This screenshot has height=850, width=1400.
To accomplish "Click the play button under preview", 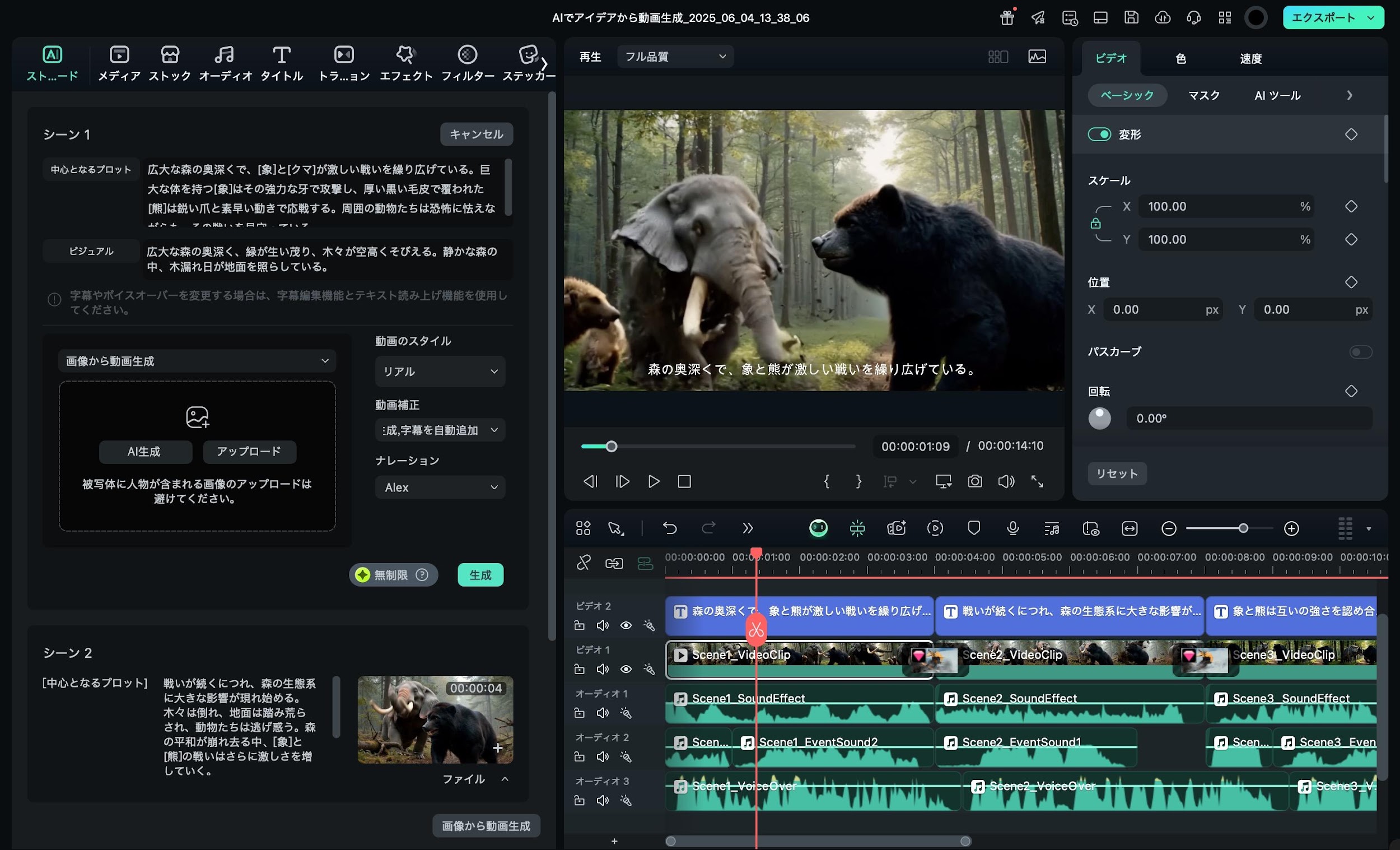I will (654, 481).
